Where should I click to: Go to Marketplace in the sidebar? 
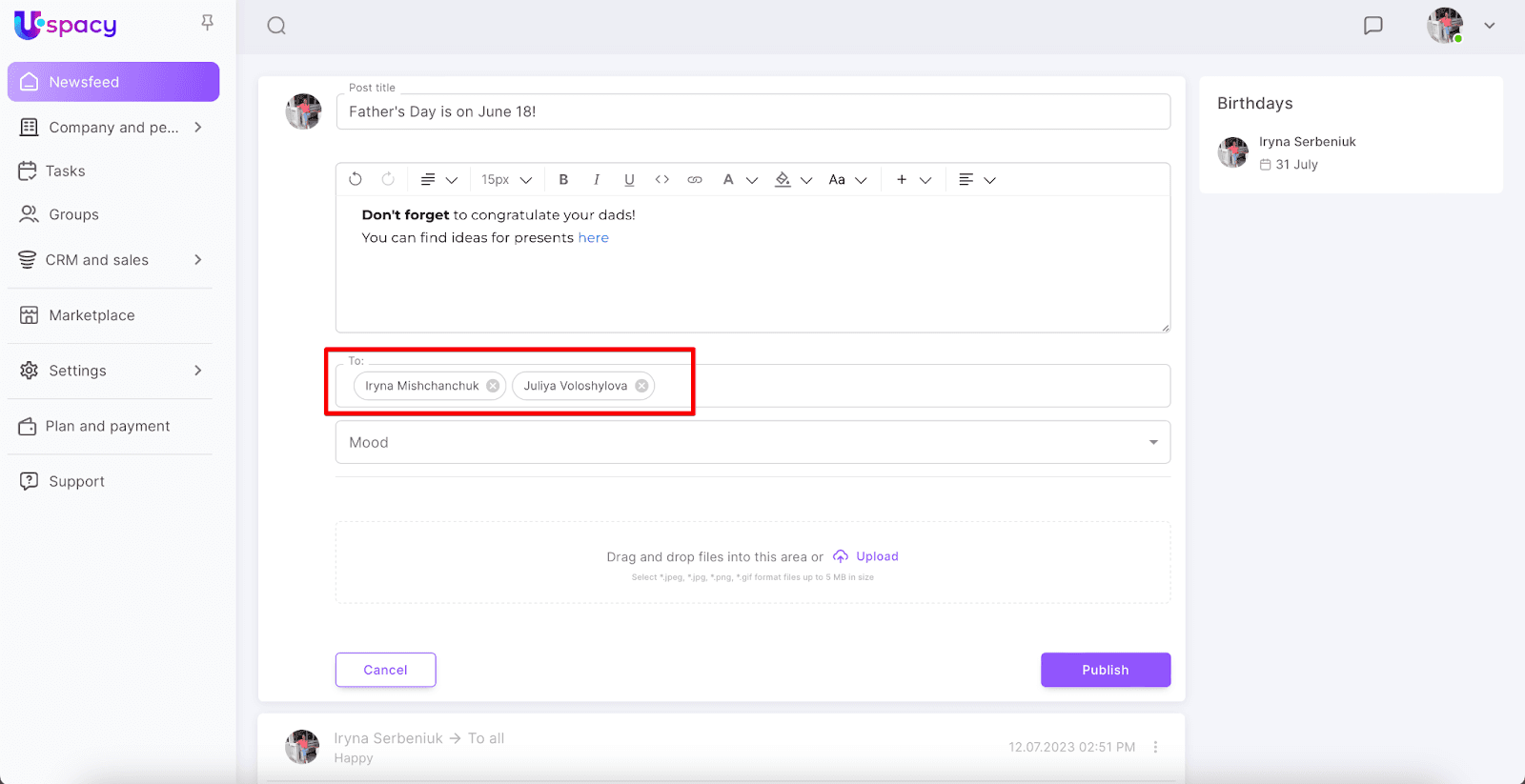tap(91, 315)
